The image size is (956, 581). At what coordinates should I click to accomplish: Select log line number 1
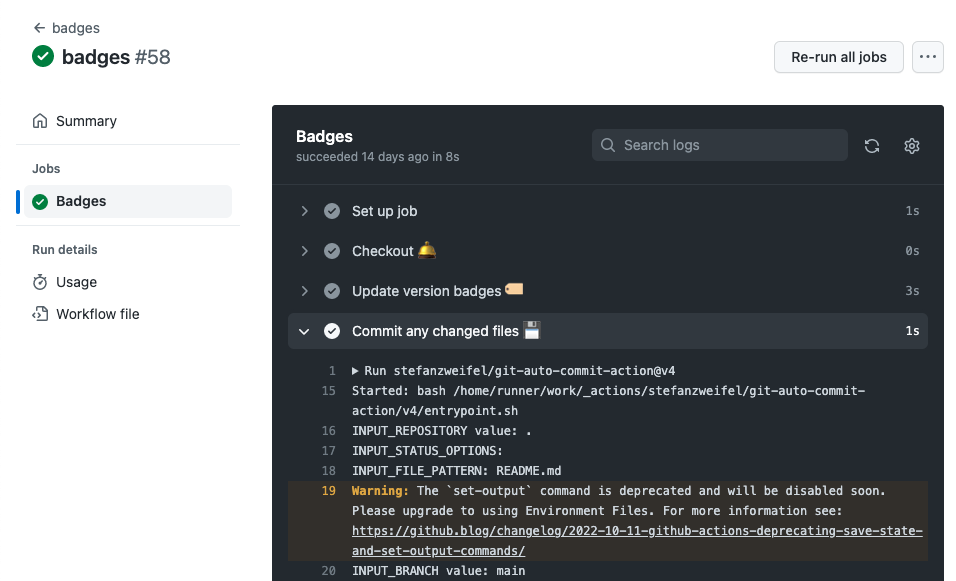332,371
